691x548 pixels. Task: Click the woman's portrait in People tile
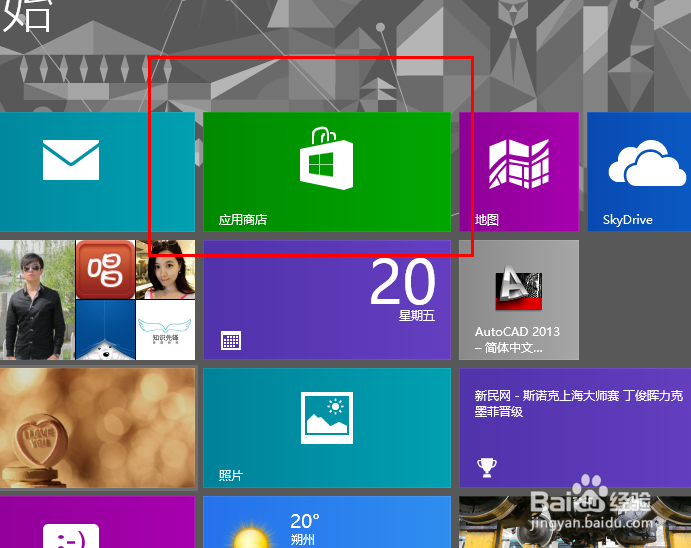pos(165,270)
